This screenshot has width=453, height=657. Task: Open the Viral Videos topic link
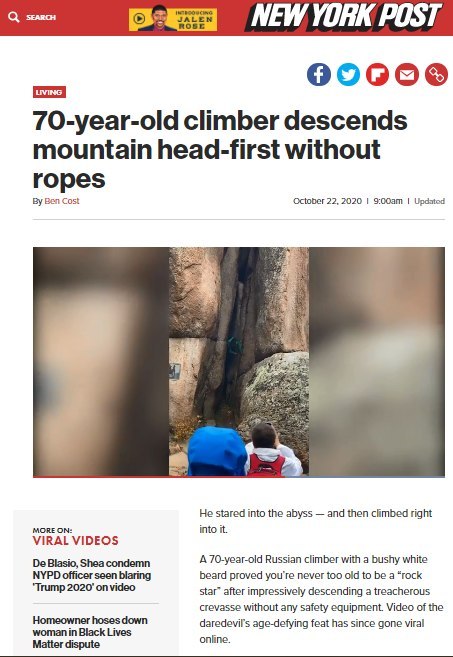tap(75, 541)
